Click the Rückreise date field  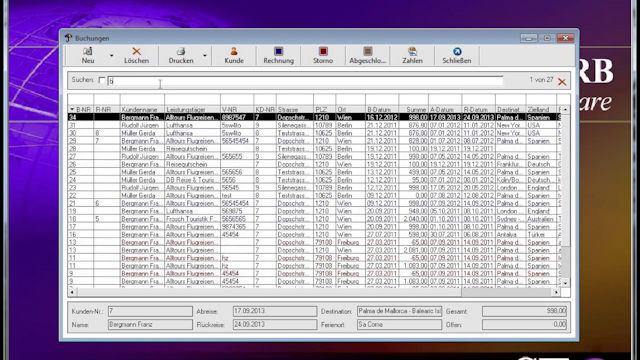click(x=275, y=324)
